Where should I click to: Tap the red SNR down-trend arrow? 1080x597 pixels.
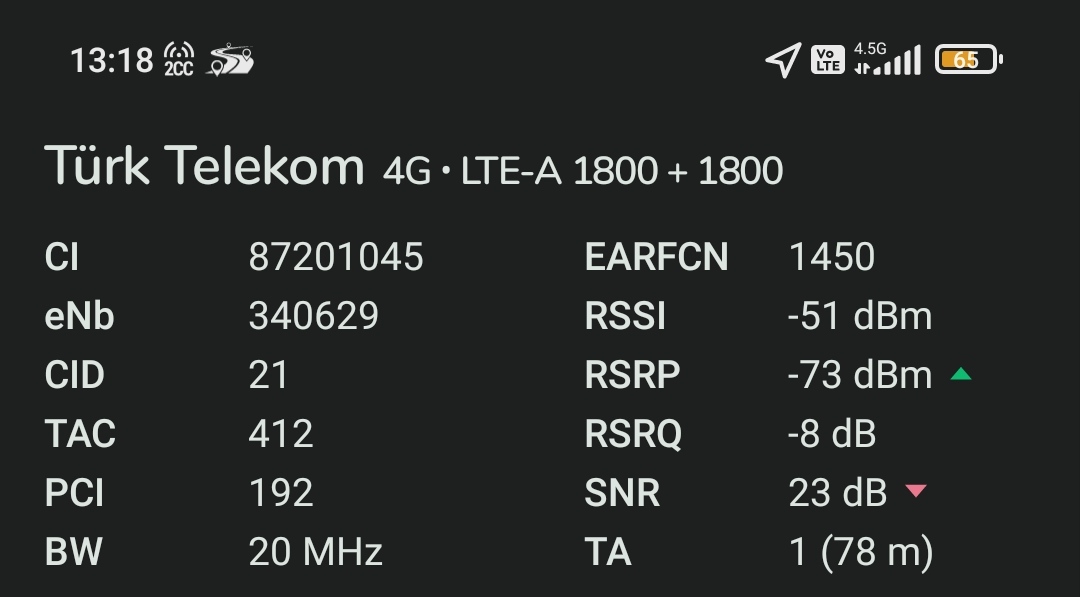point(915,490)
